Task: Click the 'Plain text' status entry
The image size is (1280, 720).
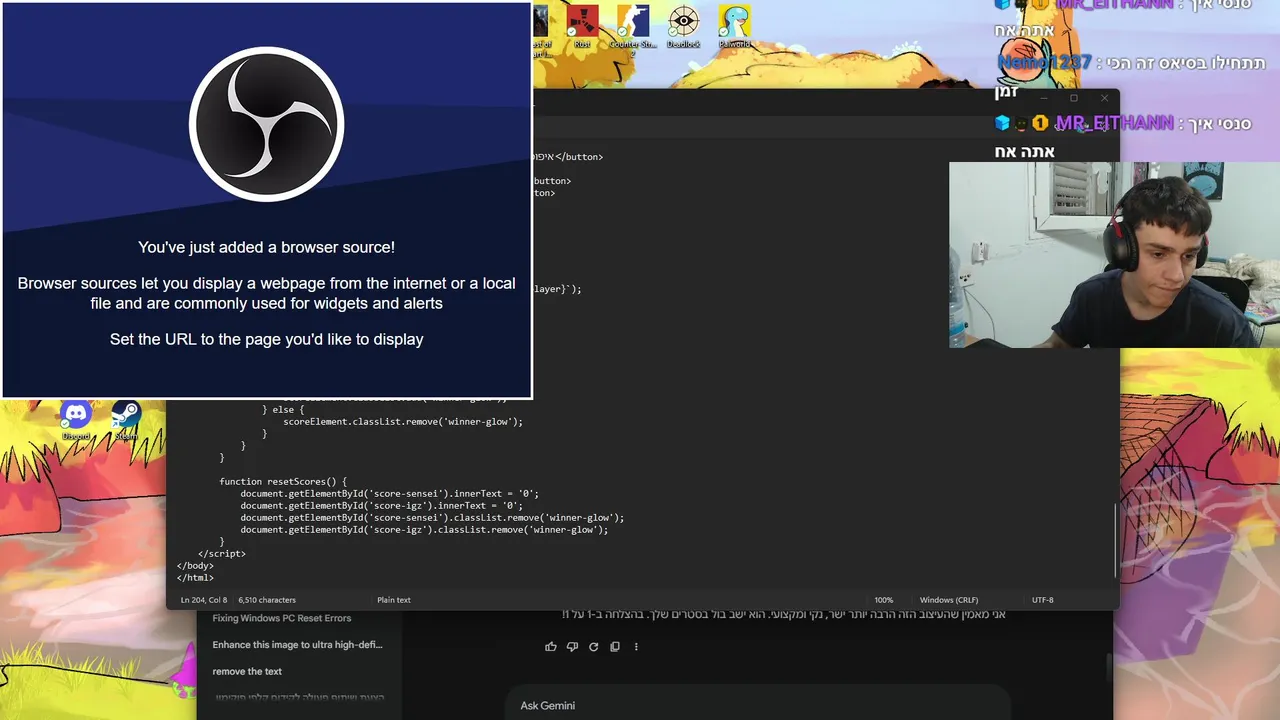Action: (394, 600)
